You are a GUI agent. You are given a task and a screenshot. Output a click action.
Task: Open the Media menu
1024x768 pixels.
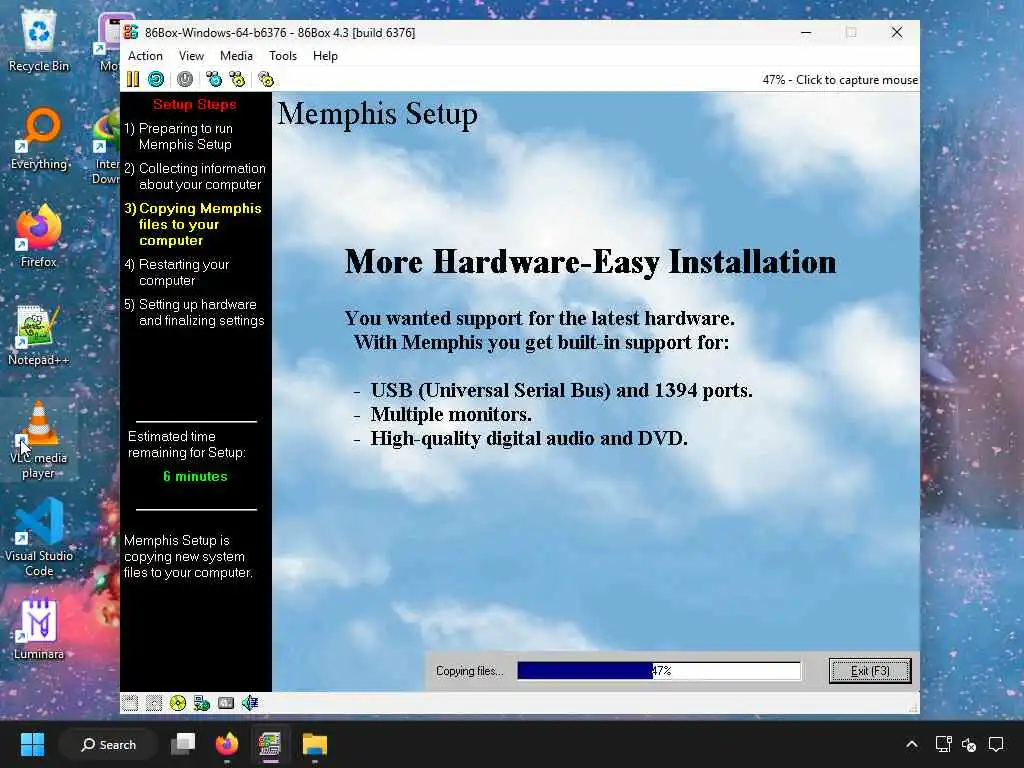(236, 56)
